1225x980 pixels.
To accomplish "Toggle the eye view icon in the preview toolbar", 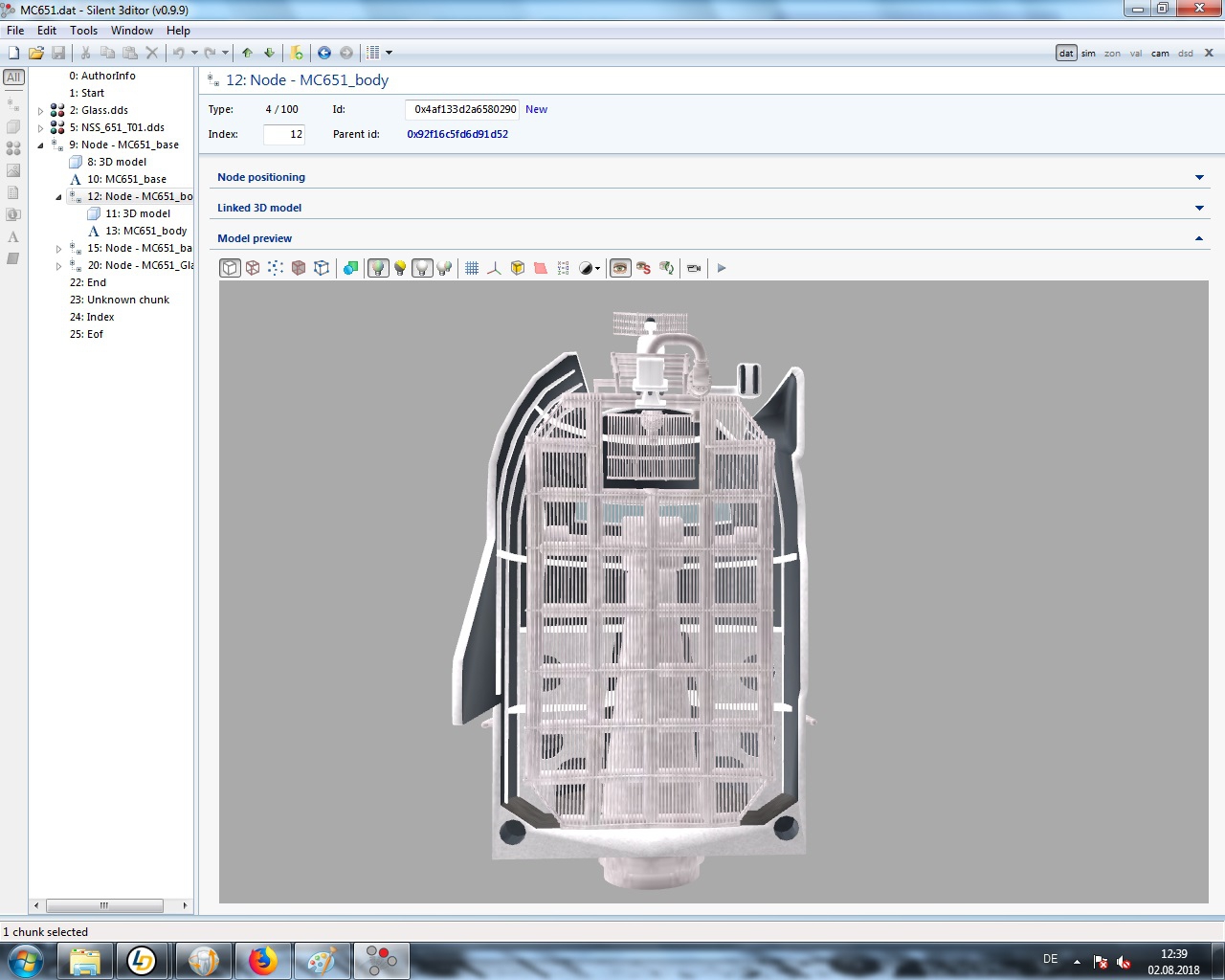I will click(x=620, y=268).
